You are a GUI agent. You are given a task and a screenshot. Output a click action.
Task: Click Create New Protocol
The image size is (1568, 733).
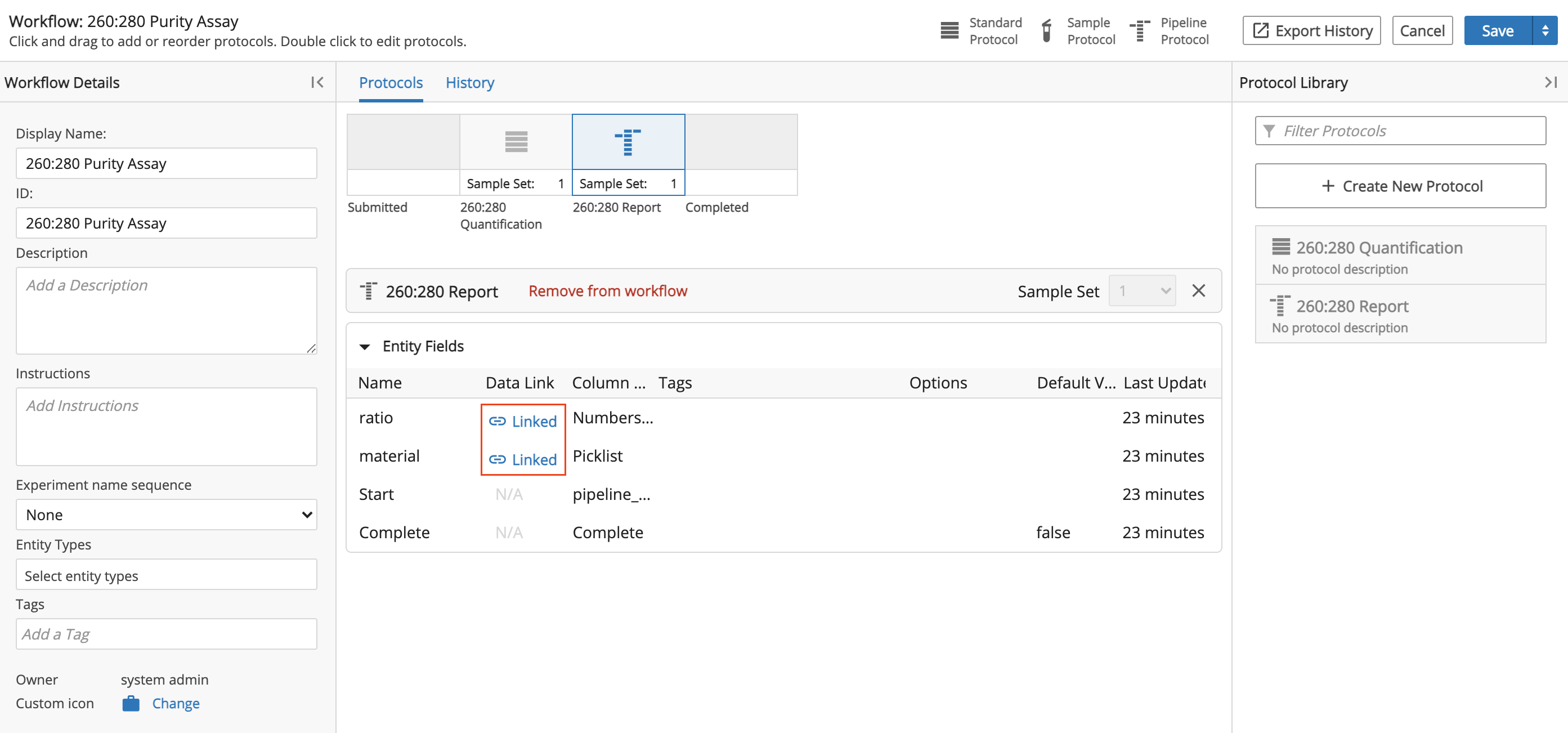[x=1400, y=186]
